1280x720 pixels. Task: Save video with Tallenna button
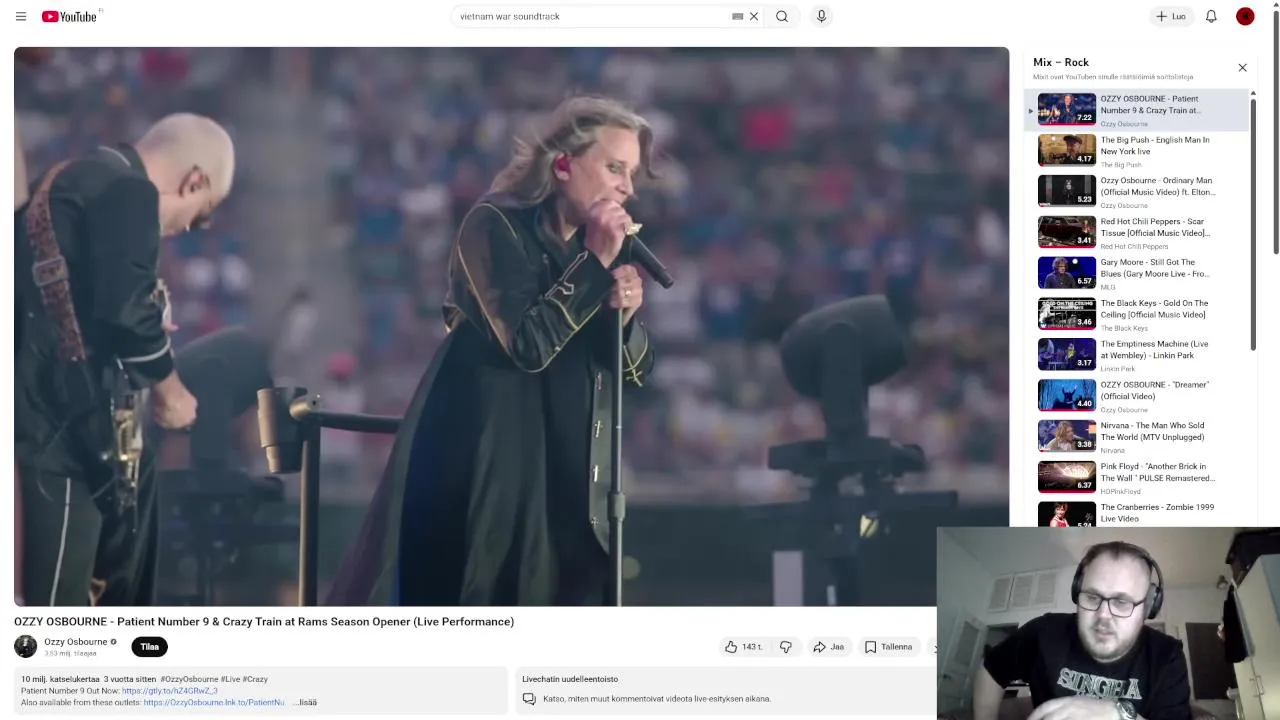coord(889,647)
